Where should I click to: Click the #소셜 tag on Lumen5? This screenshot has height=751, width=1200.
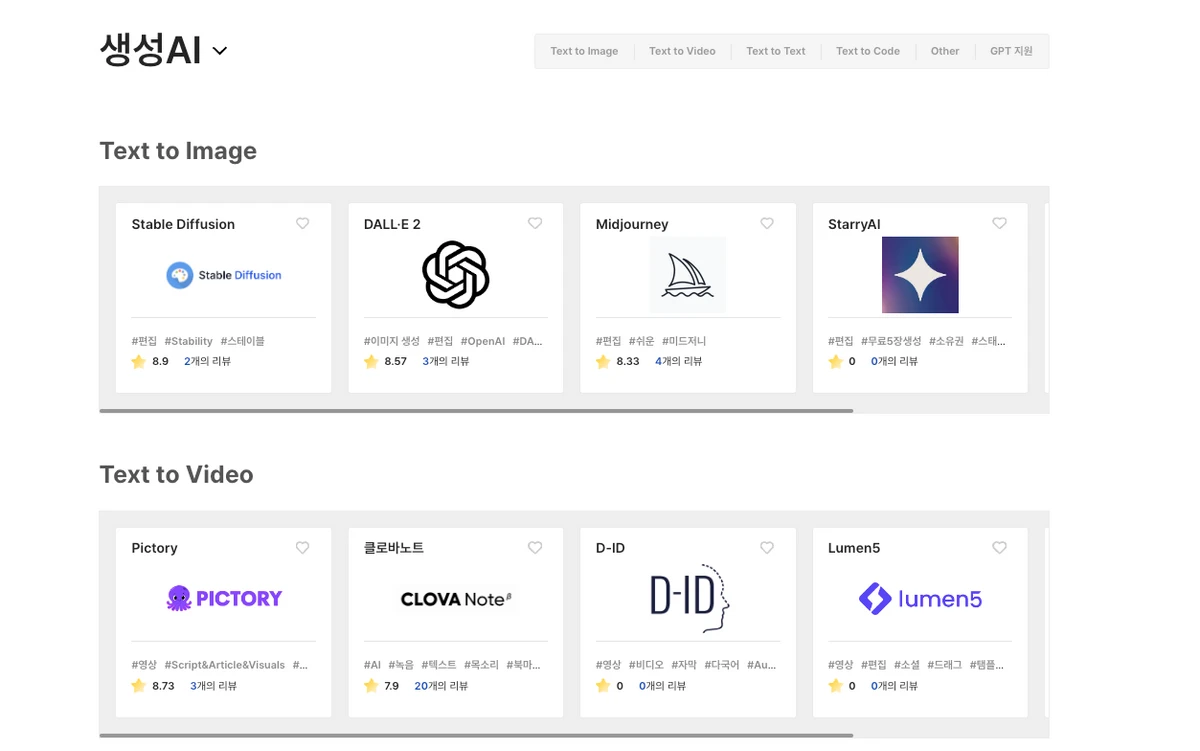[906, 665]
